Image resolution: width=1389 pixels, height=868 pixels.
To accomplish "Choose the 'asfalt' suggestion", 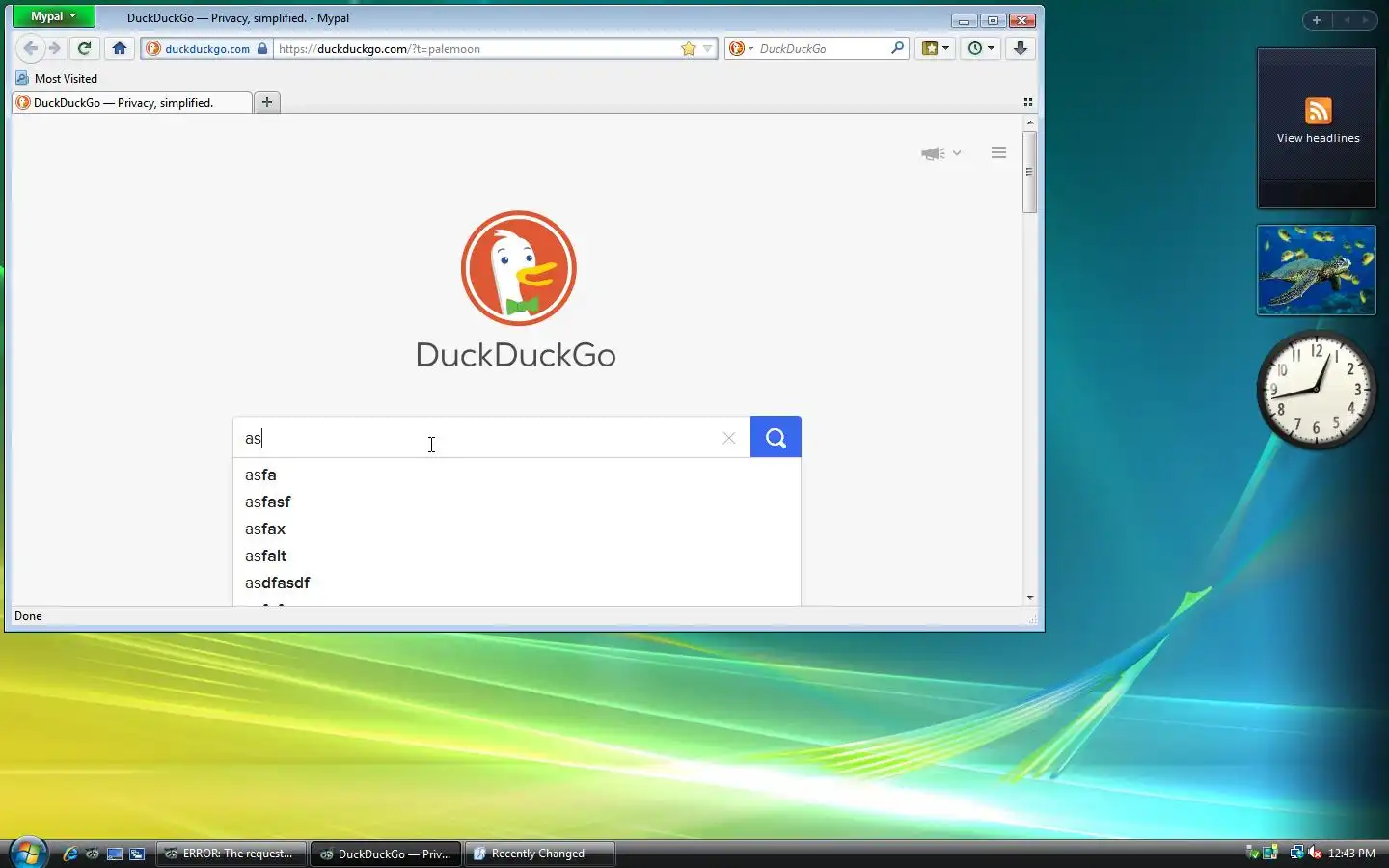I will click(x=516, y=556).
